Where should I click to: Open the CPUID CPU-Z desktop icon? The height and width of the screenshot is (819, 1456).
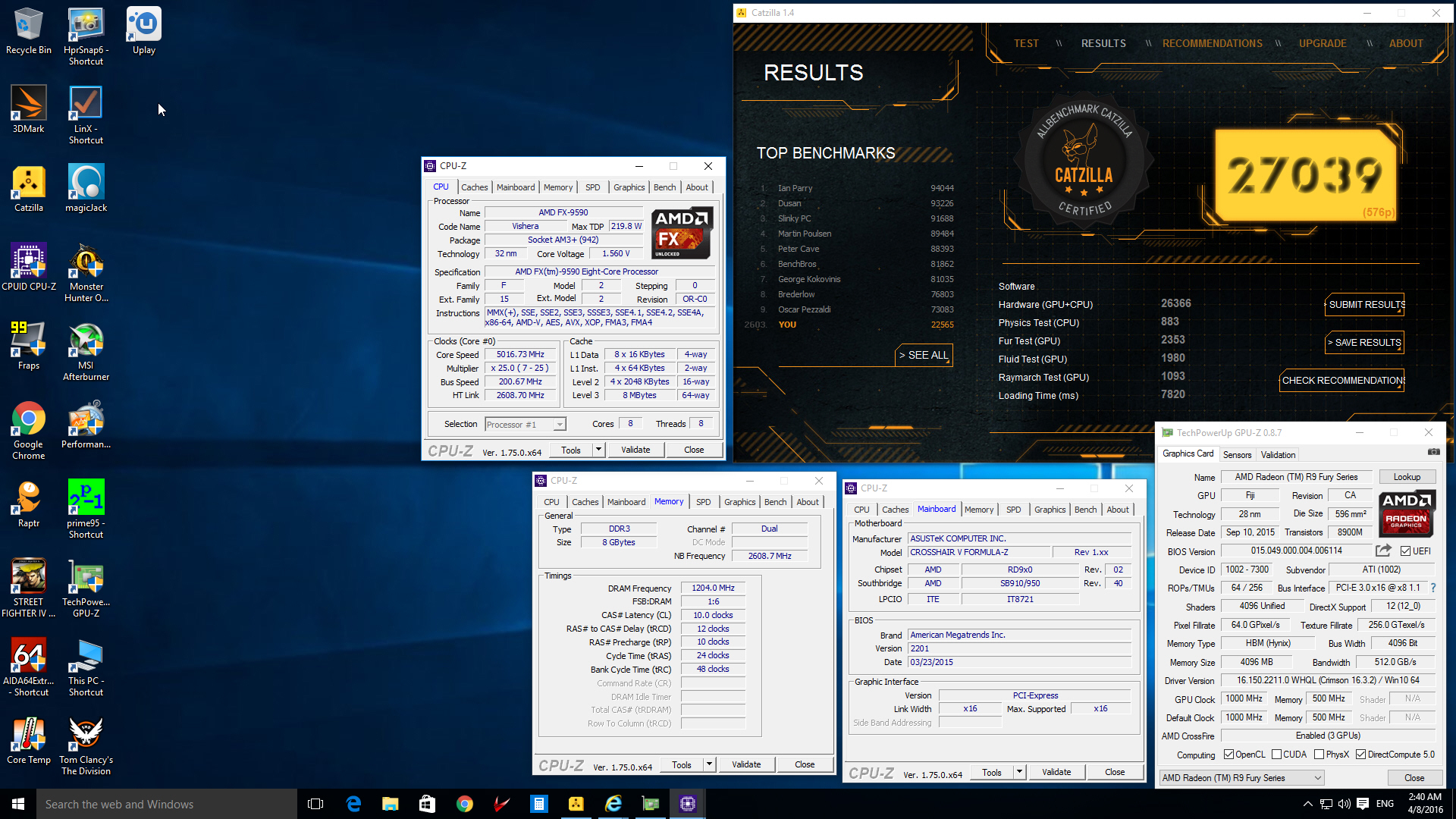pos(28,268)
